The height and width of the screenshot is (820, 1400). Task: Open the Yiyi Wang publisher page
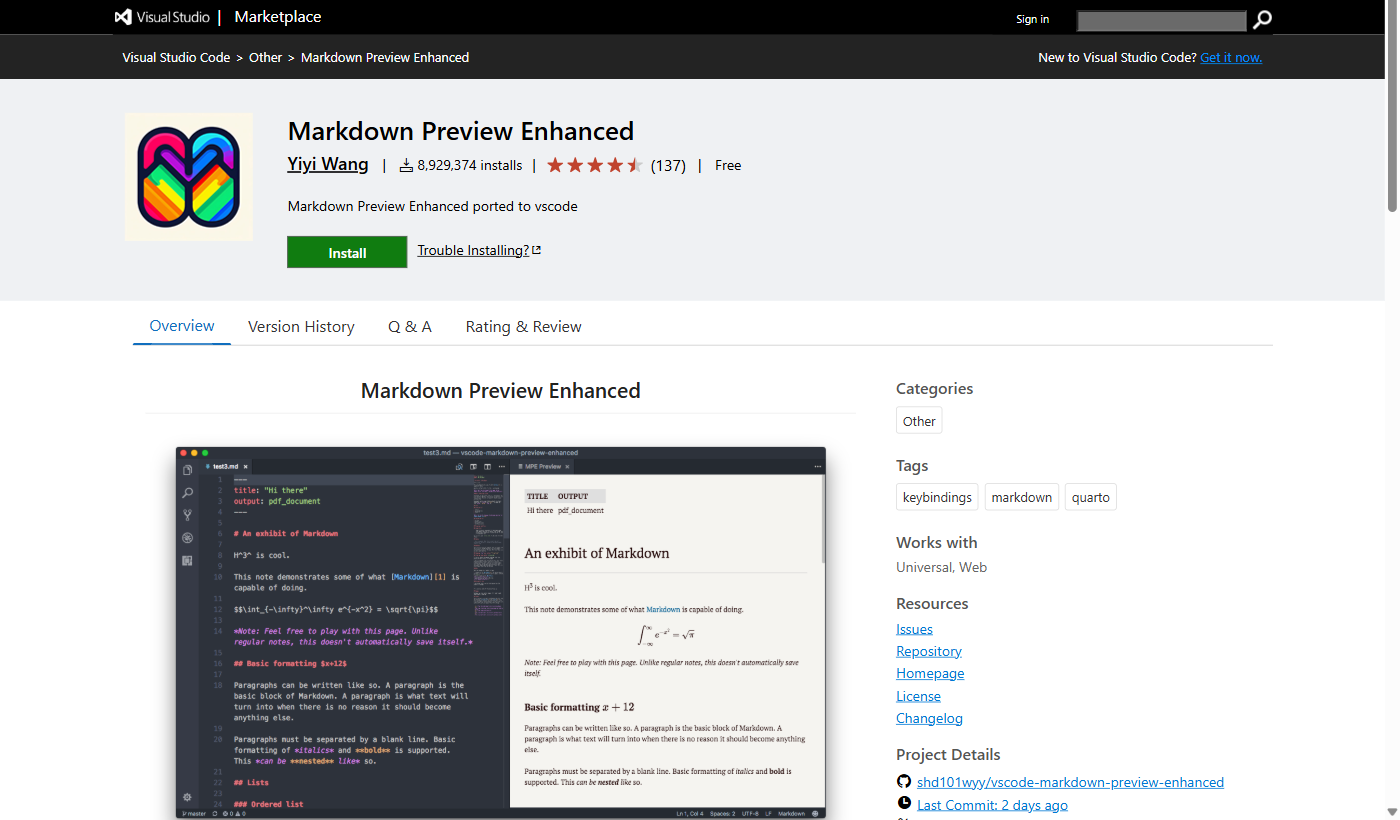pyautogui.click(x=328, y=163)
